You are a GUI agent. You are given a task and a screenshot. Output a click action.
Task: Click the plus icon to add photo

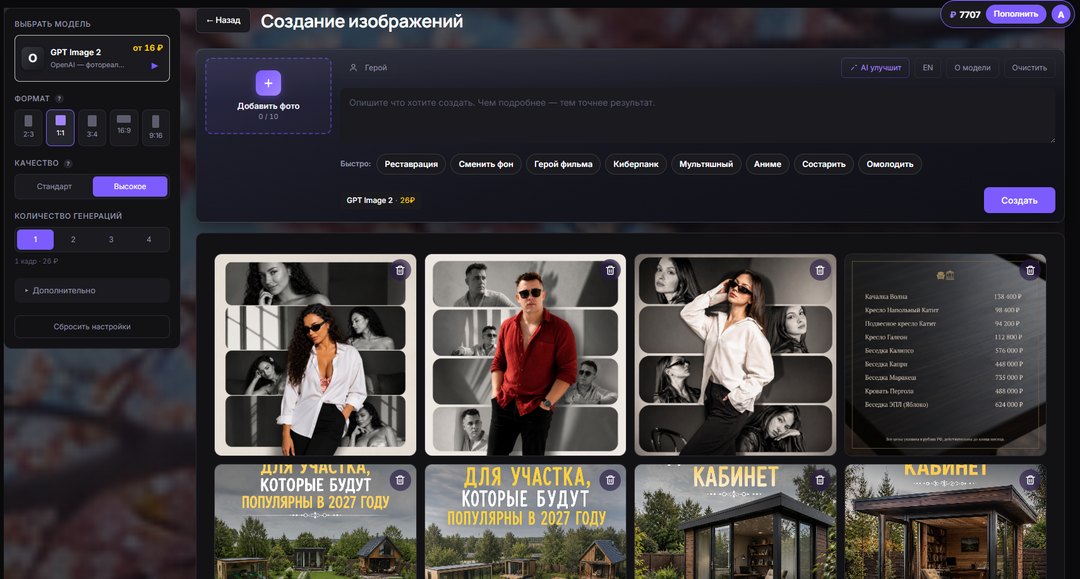coord(268,83)
